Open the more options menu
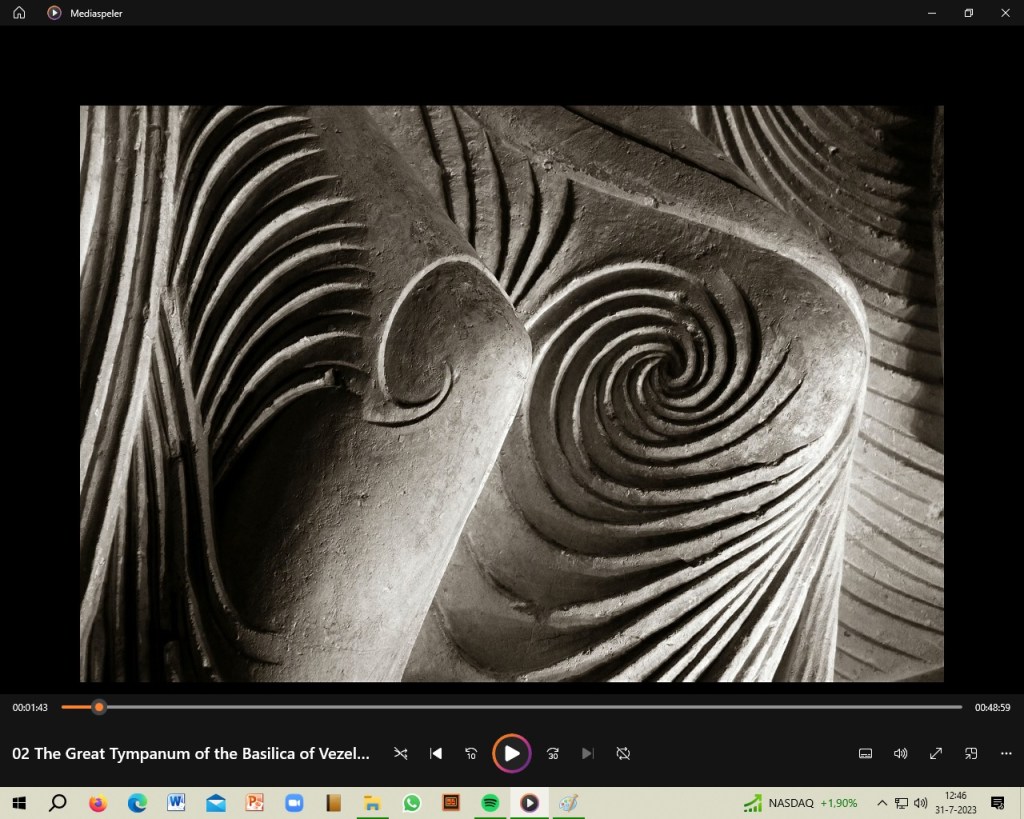 [1006, 753]
